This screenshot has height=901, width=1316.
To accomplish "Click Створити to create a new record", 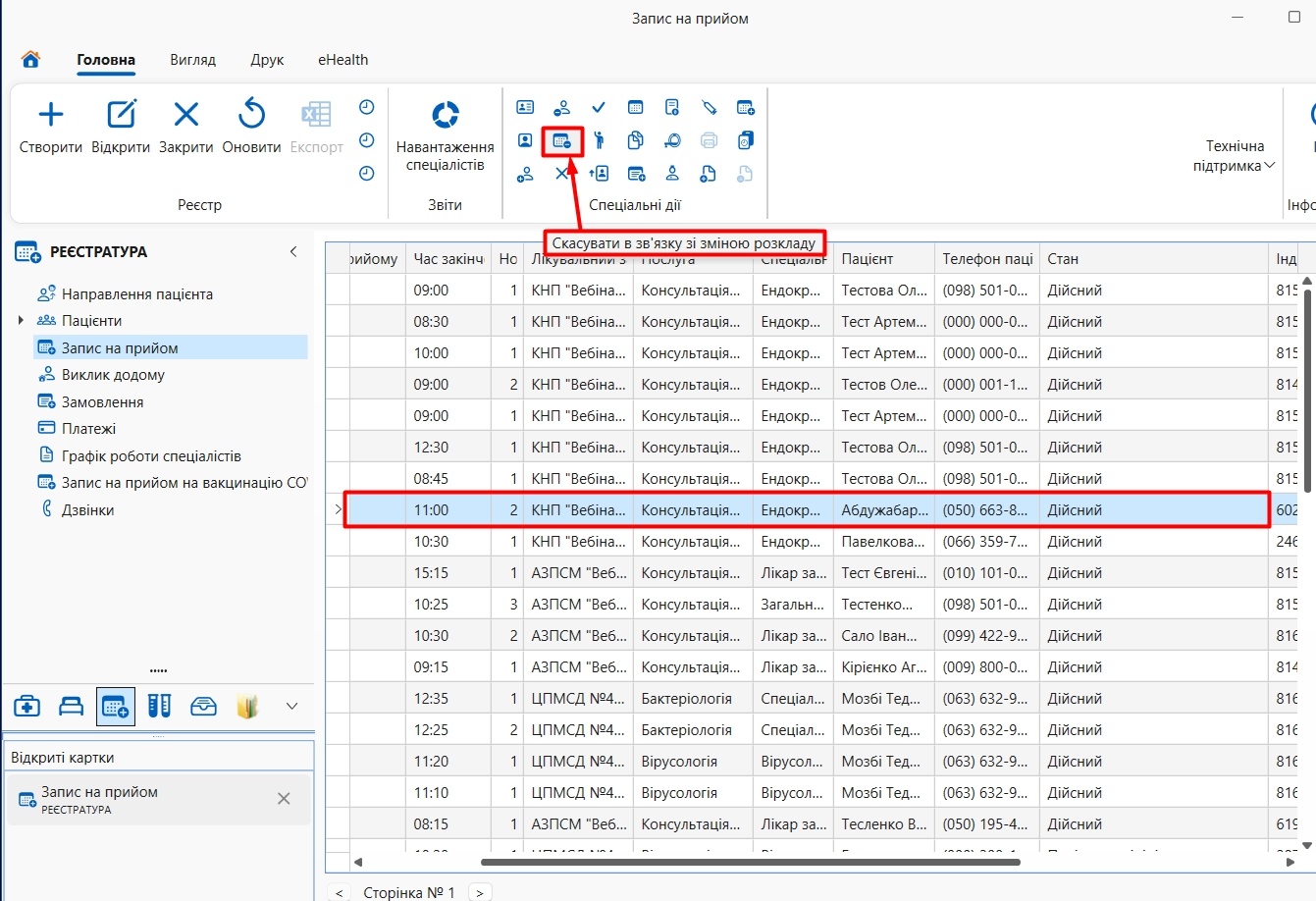I will click(51, 127).
